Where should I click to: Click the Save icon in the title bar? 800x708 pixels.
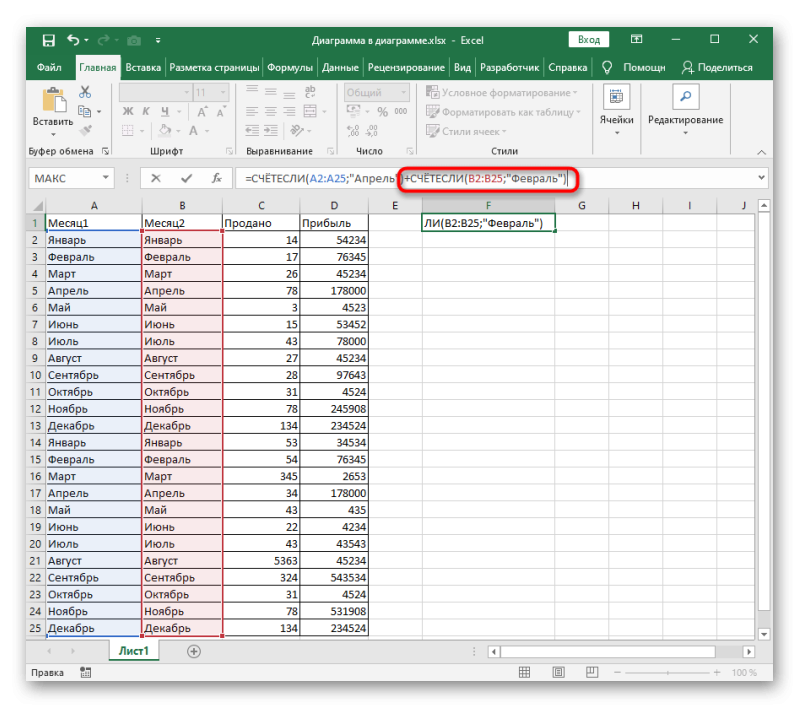(48, 40)
